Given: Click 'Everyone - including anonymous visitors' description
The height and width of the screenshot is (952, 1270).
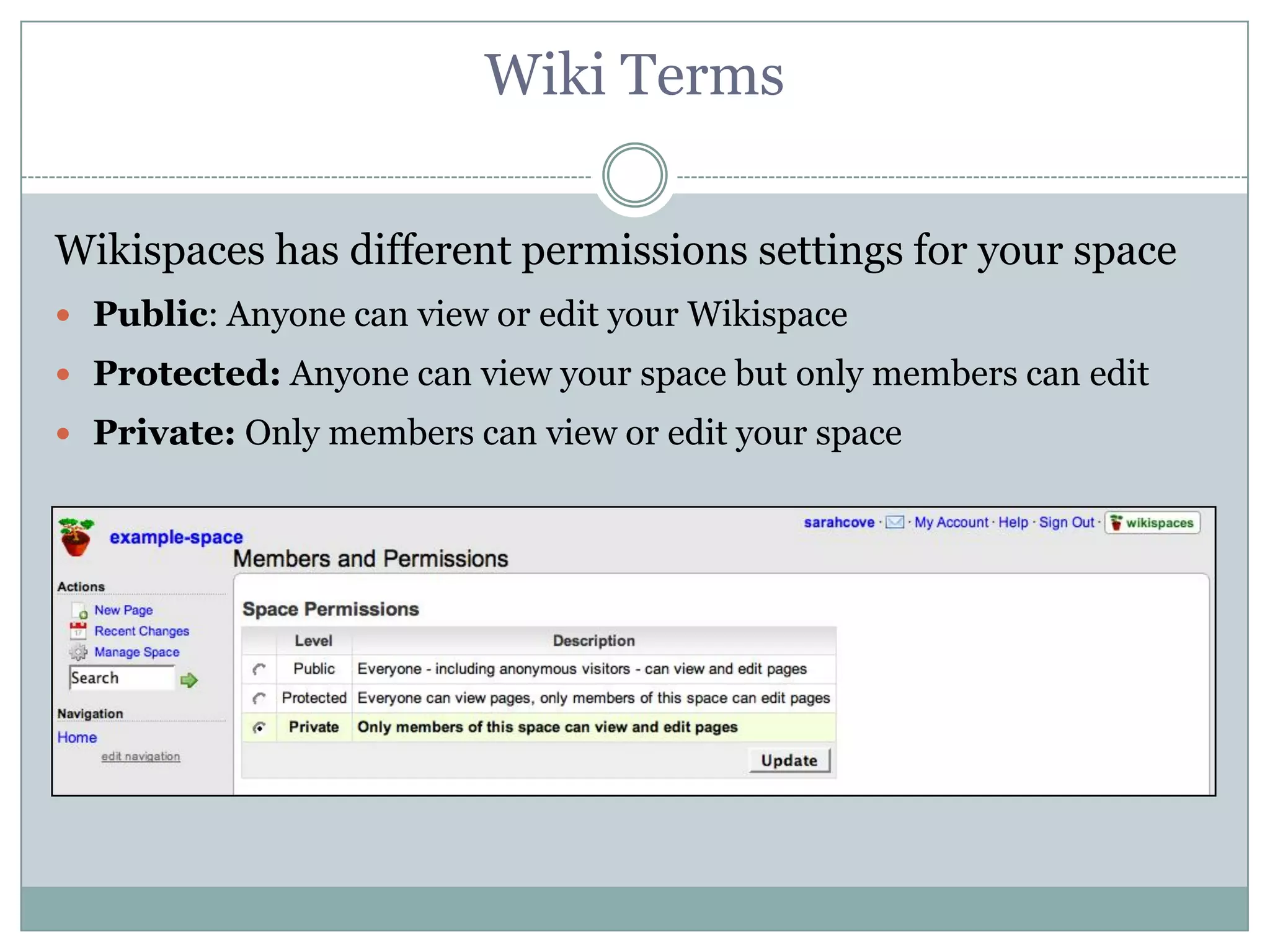Looking at the screenshot, I should click(582, 669).
